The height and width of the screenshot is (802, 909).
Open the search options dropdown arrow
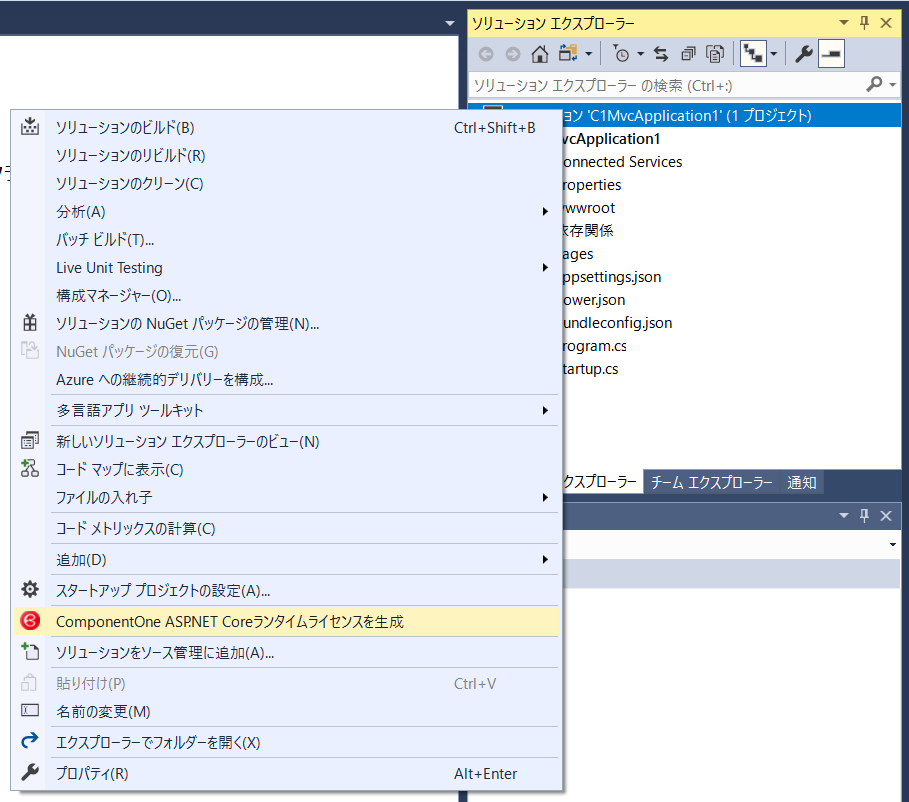893,85
